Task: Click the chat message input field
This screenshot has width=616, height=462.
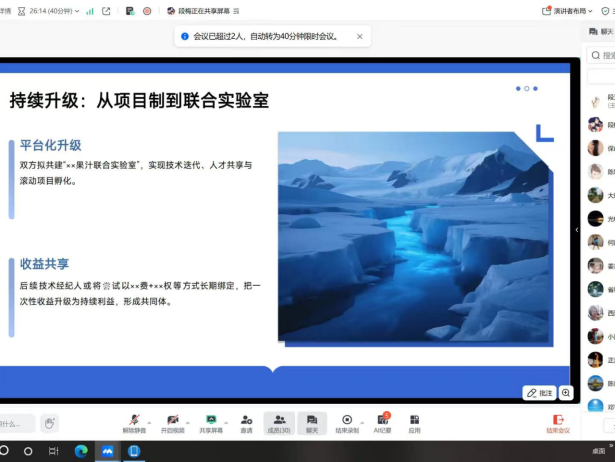Action: point(15,423)
